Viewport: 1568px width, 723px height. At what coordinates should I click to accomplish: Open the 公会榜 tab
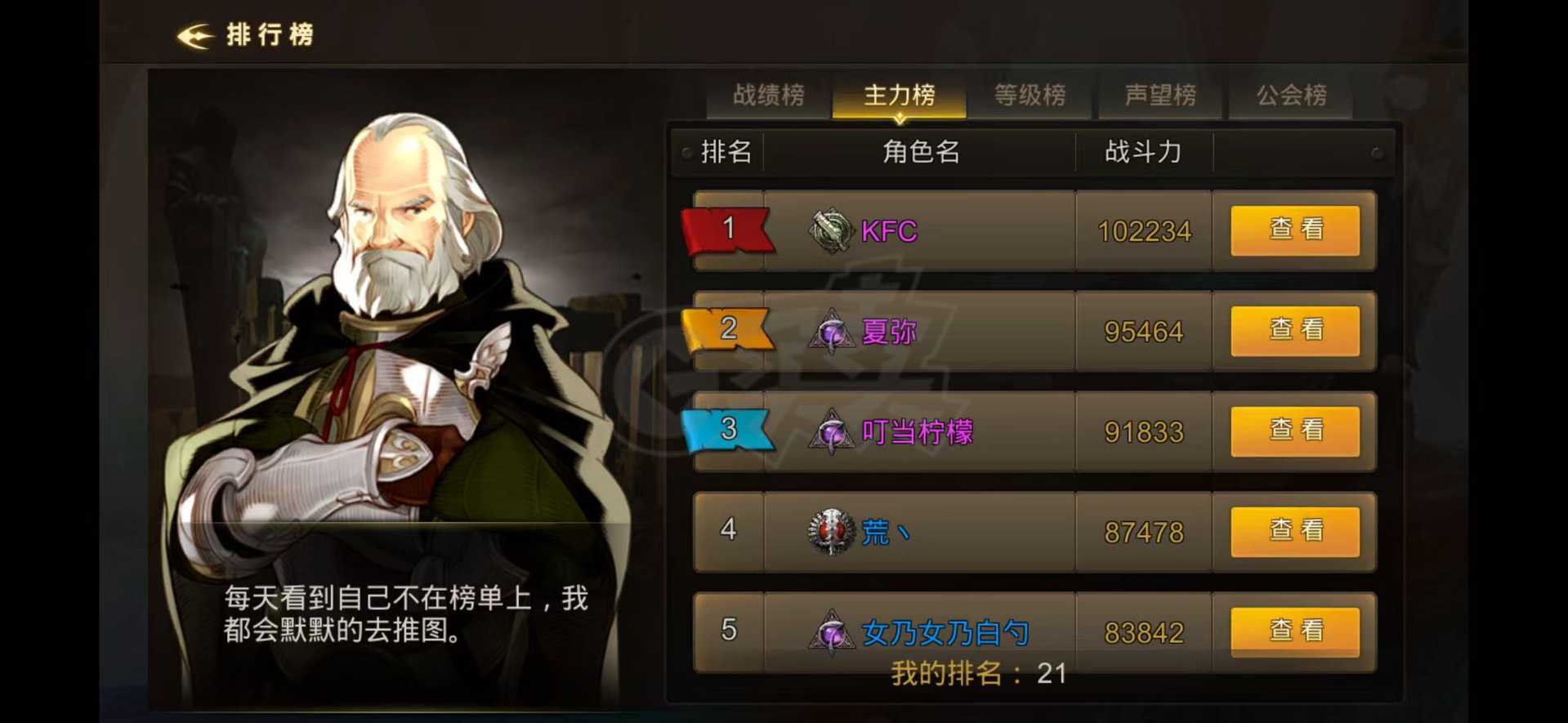[1291, 96]
